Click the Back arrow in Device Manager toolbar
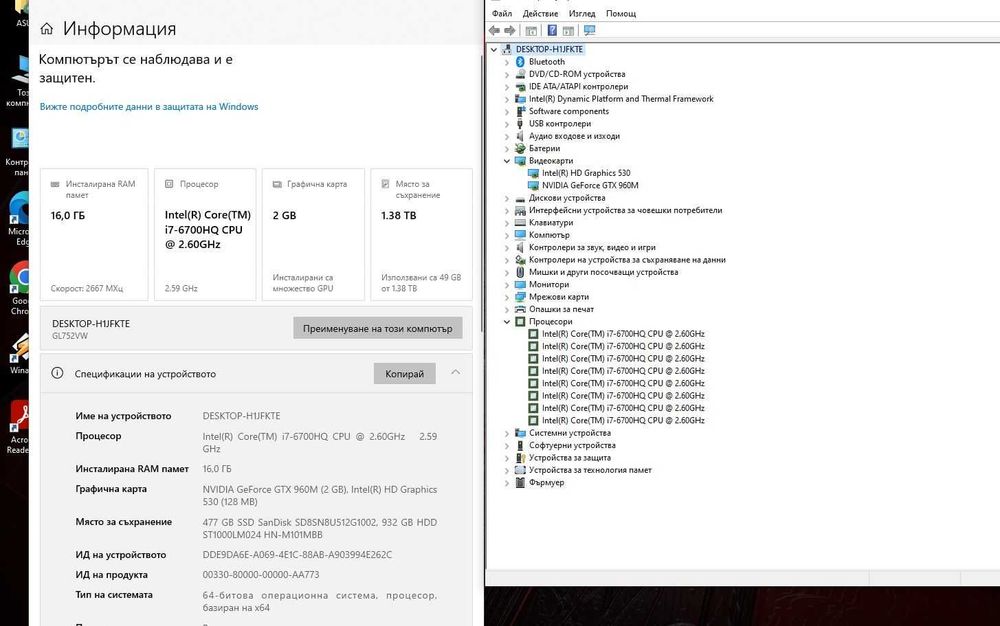This screenshot has height=626, width=1000. pyautogui.click(x=494, y=30)
